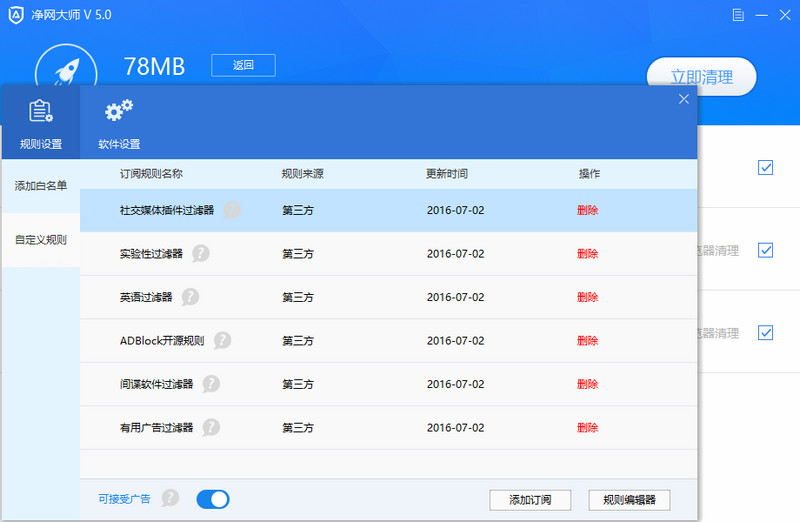
Task: Click help icon beside 有用广告过滤器
Action: pyautogui.click(x=211, y=428)
